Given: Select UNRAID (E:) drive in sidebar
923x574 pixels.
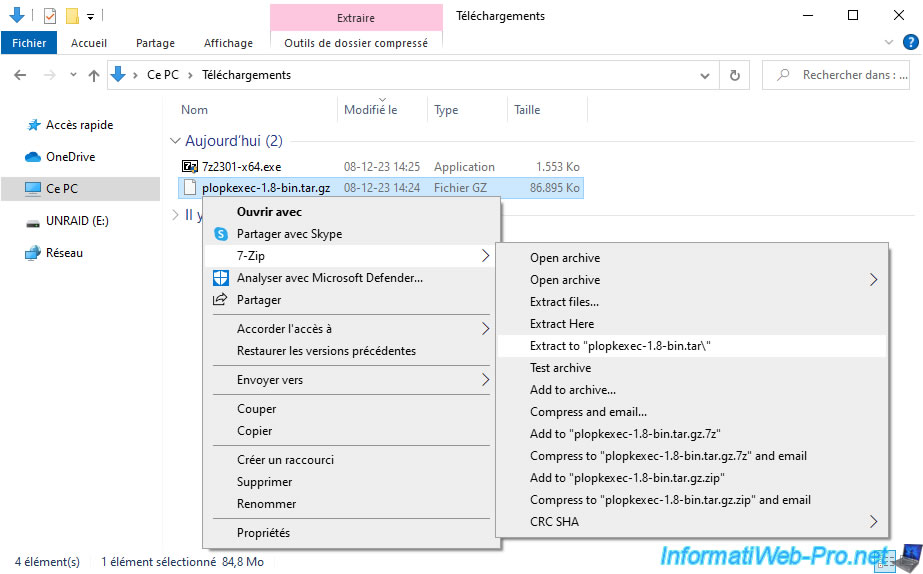Looking at the screenshot, I should [x=78, y=221].
